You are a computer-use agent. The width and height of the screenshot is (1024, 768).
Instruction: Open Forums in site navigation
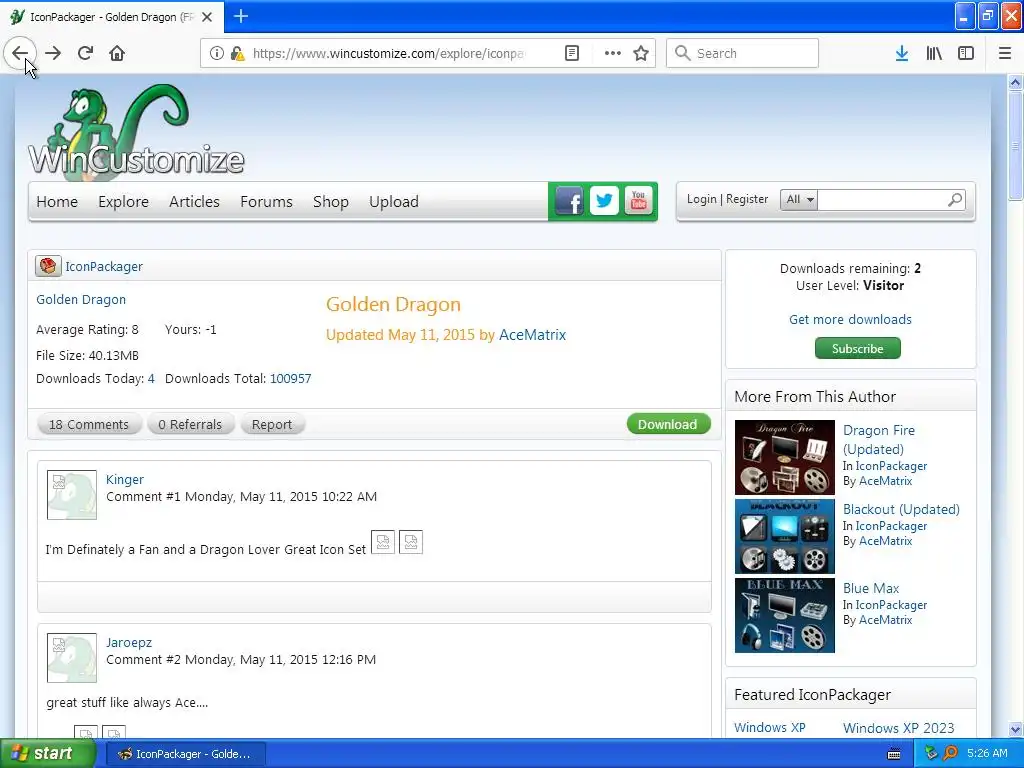[x=266, y=202]
